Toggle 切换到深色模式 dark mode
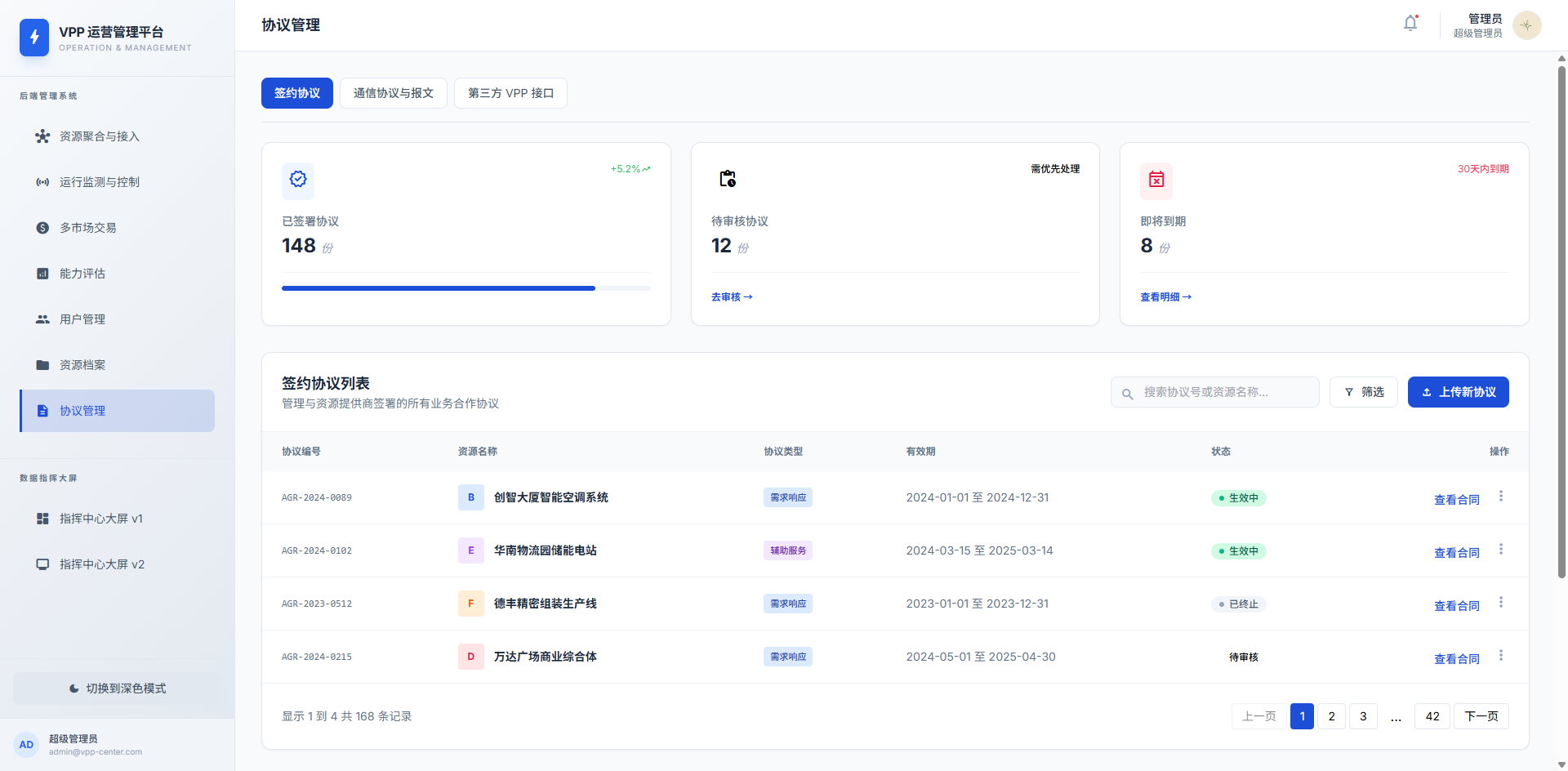Viewport: 1568px width, 771px height. tap(118, 689)
